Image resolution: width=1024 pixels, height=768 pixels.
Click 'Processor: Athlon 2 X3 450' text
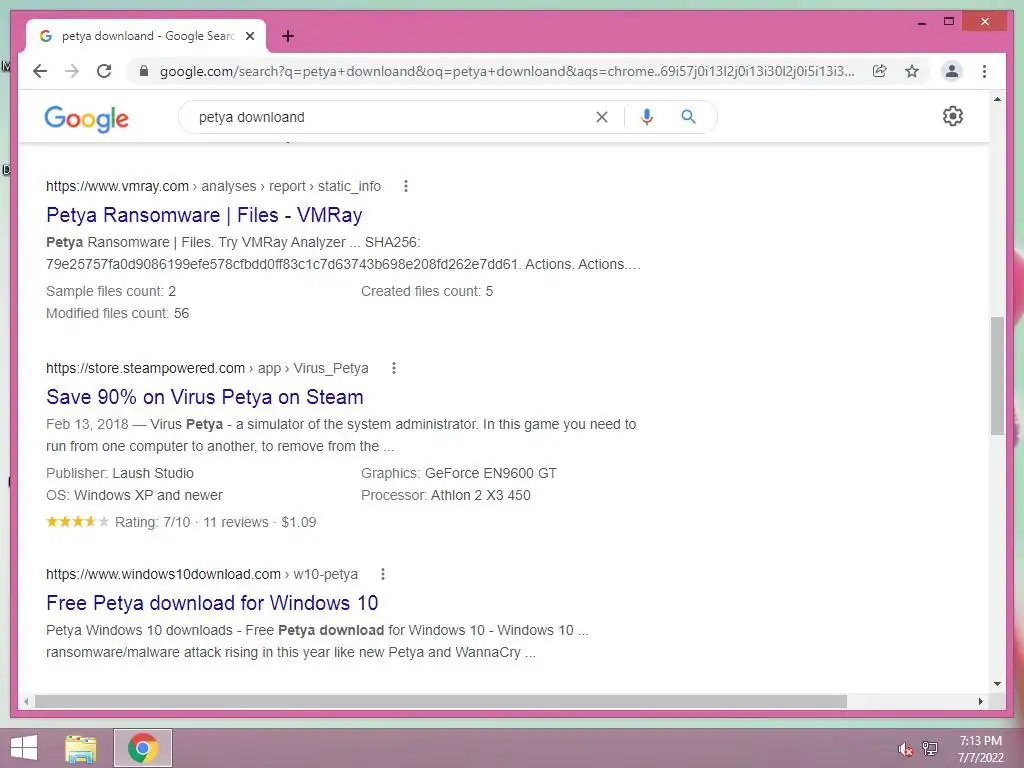point(446,496)
